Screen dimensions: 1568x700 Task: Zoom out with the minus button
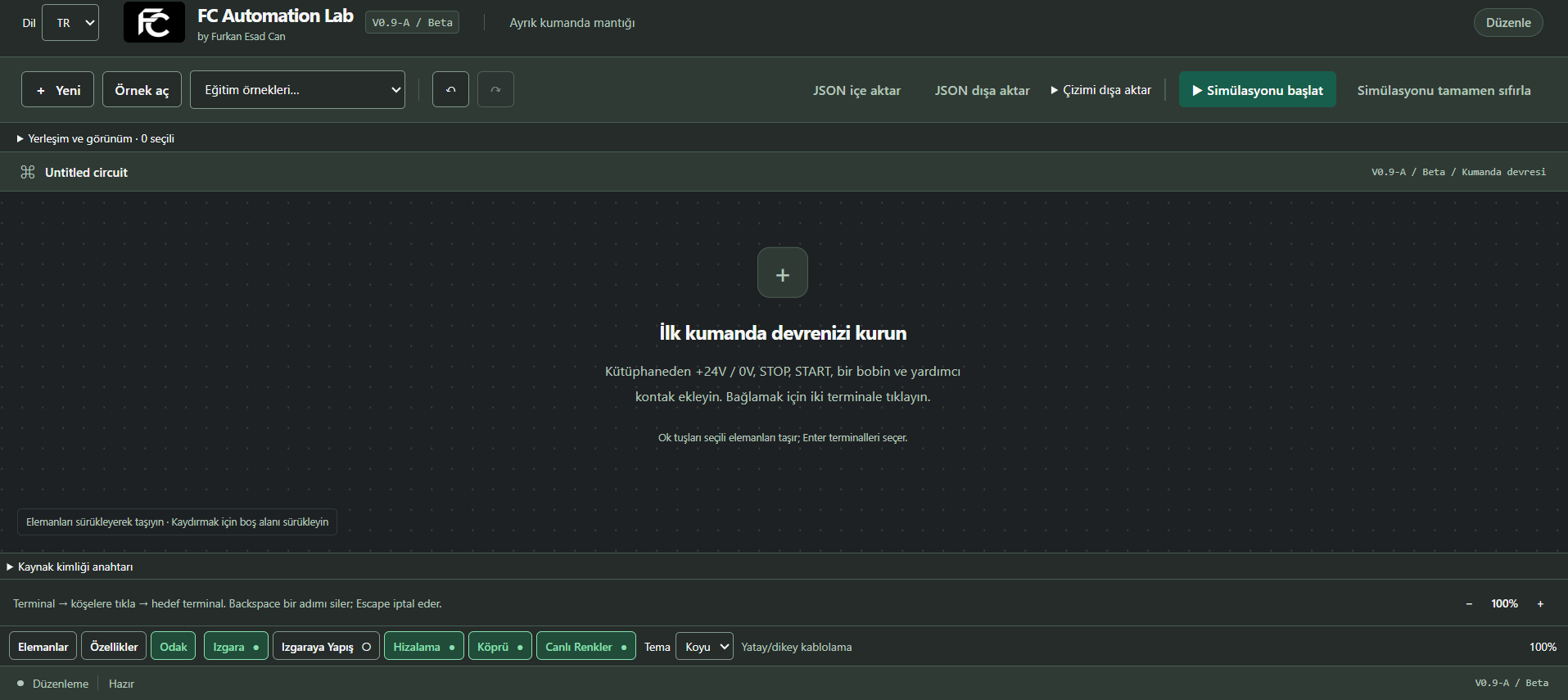point(1469,603)
